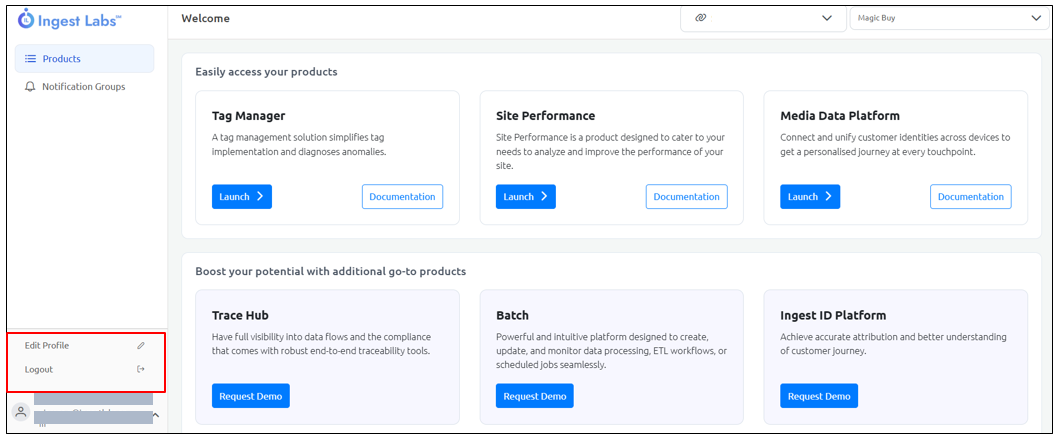
Task: Collapse the user profile menu chevron
Action: click(x=155, y=414)
